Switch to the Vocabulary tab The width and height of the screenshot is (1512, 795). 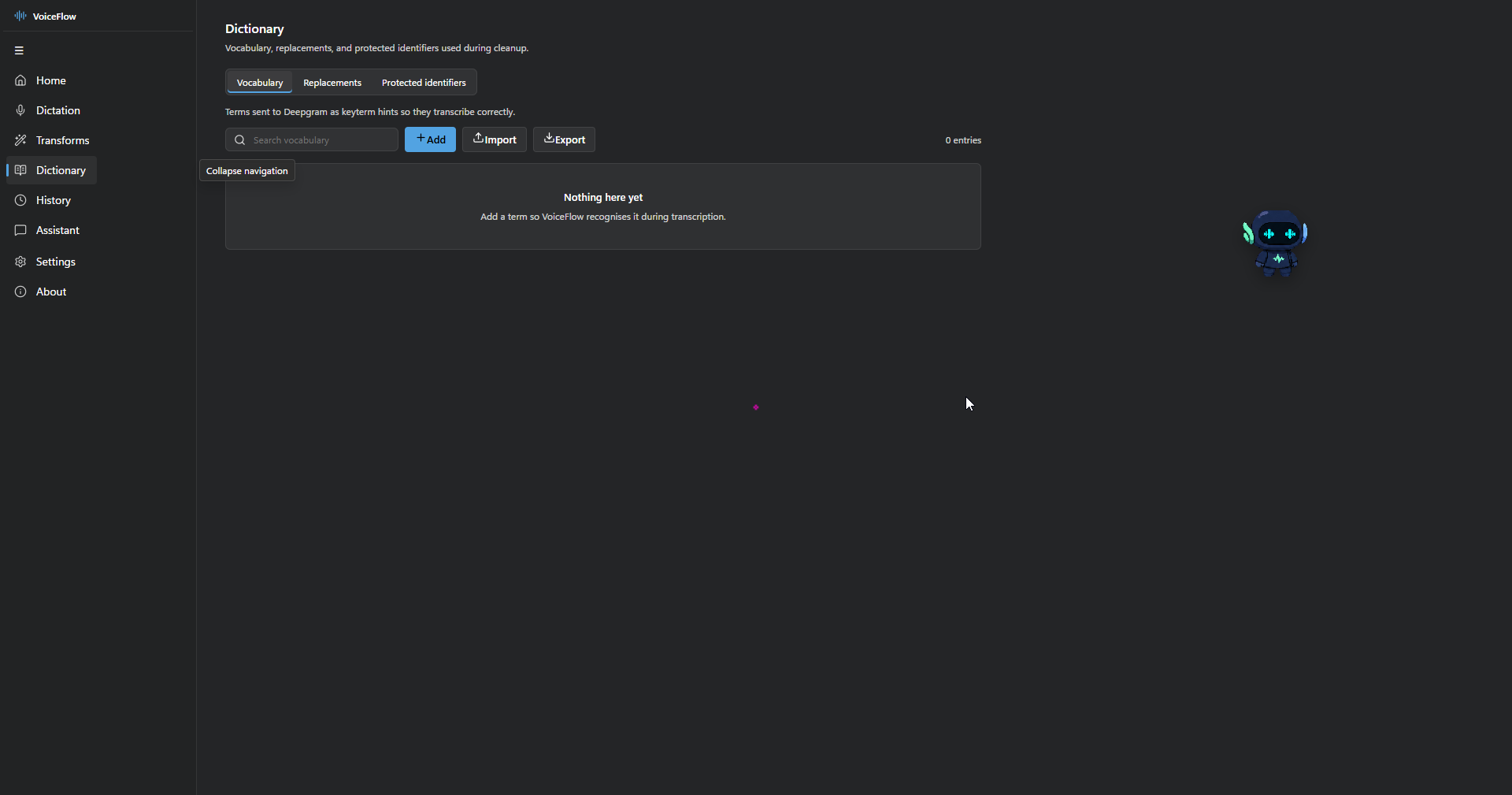coord(260,83)
